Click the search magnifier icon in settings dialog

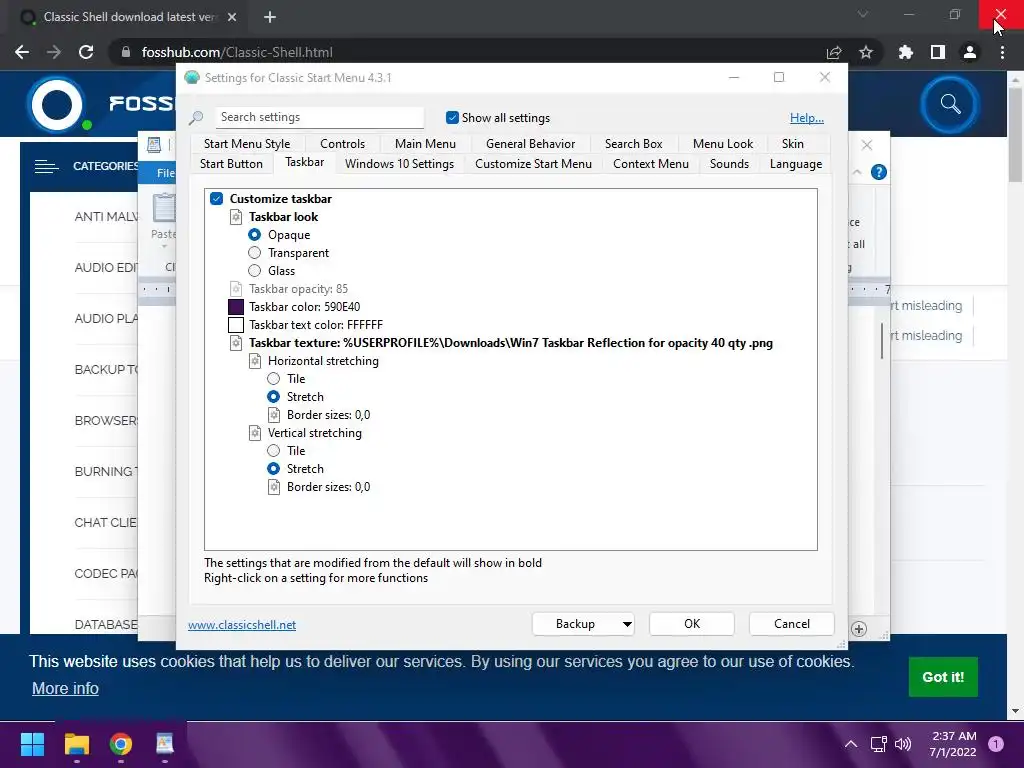coord(196,118)
